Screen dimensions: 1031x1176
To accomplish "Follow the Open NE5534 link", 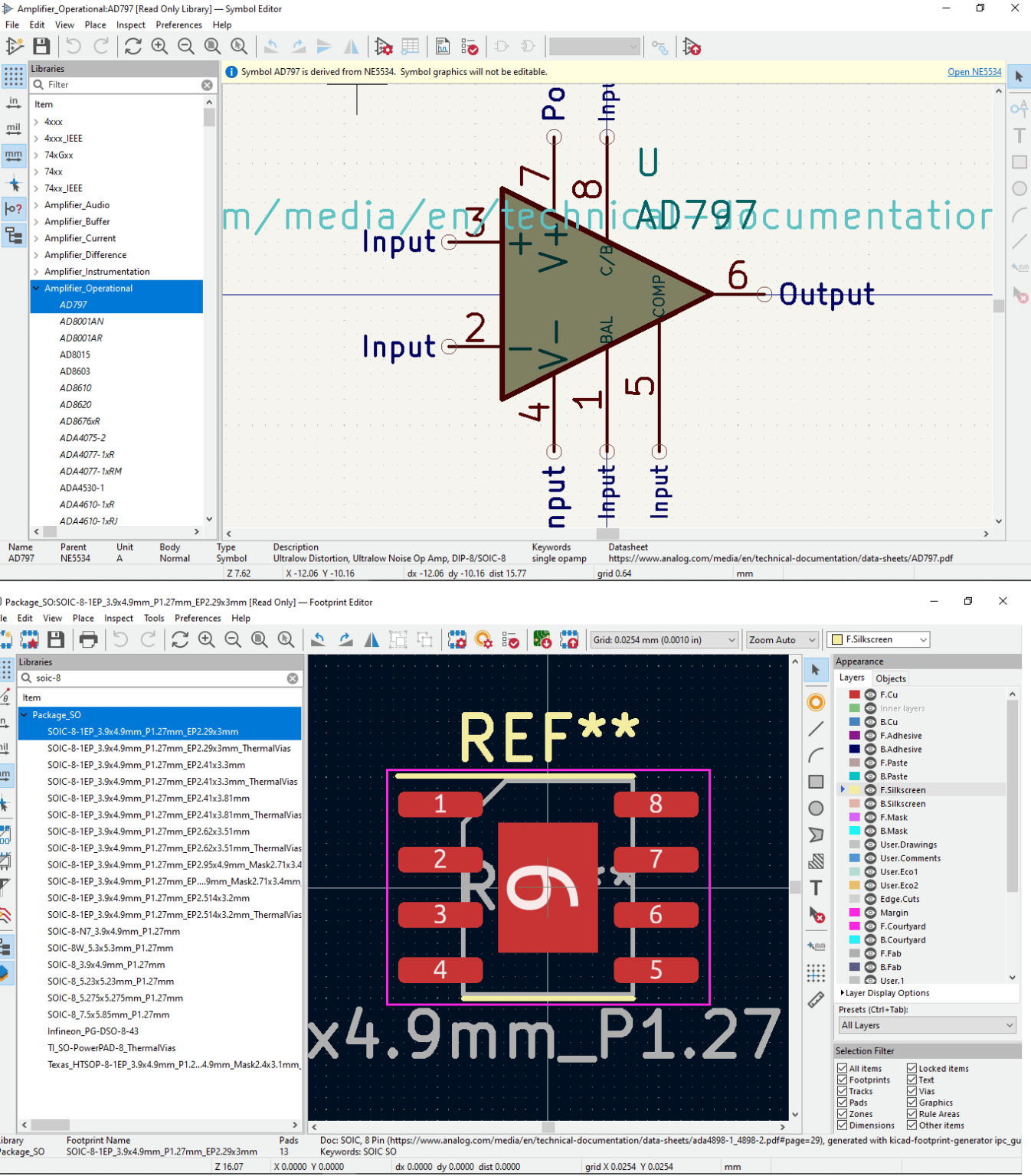I will pyautogui.click(x=974, y=72).
